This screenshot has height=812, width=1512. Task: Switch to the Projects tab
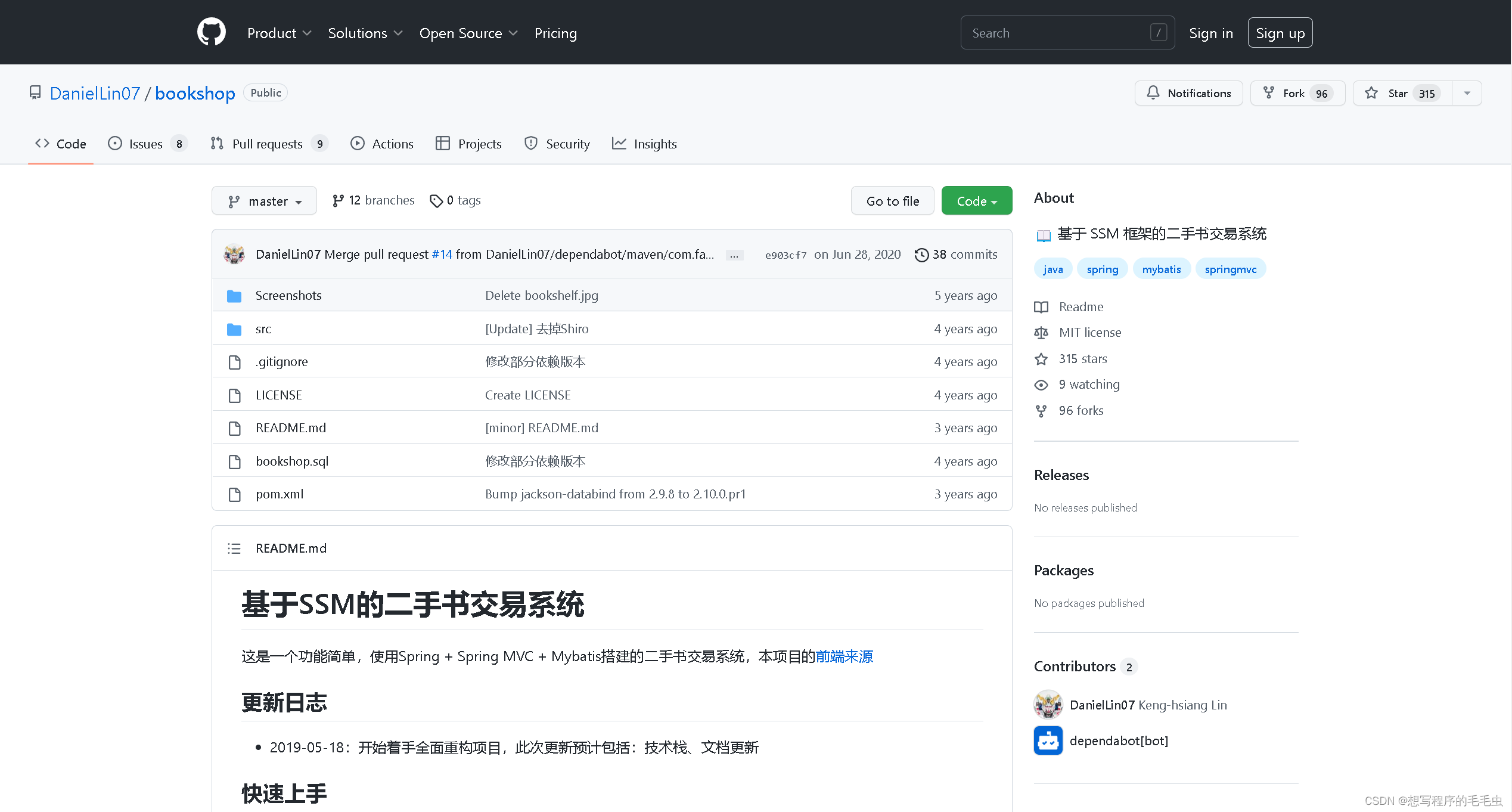click(x=469, y=144)
